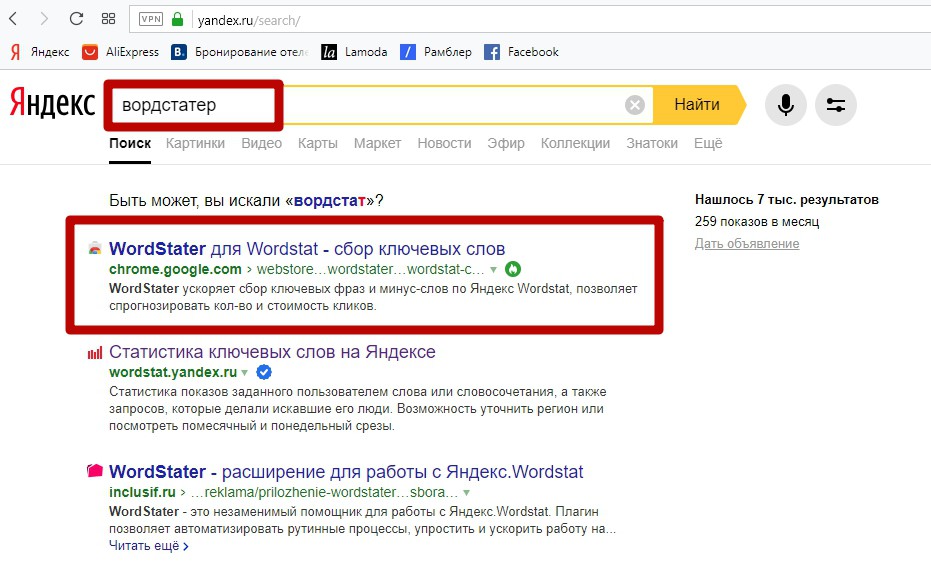Click the Найти search button
This screenshot has width=931, height=571.
pyautogui.click(x=698, y=105)
